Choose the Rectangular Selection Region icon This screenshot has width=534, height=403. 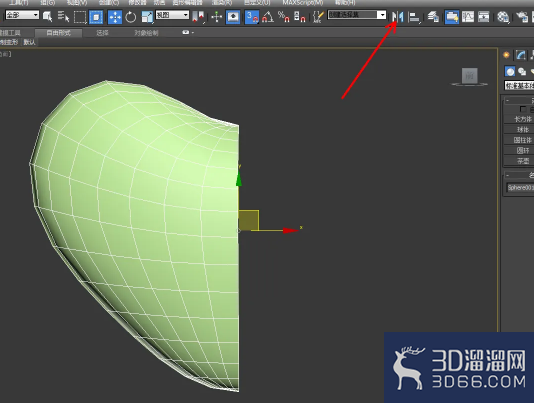[x=80, y=17]
